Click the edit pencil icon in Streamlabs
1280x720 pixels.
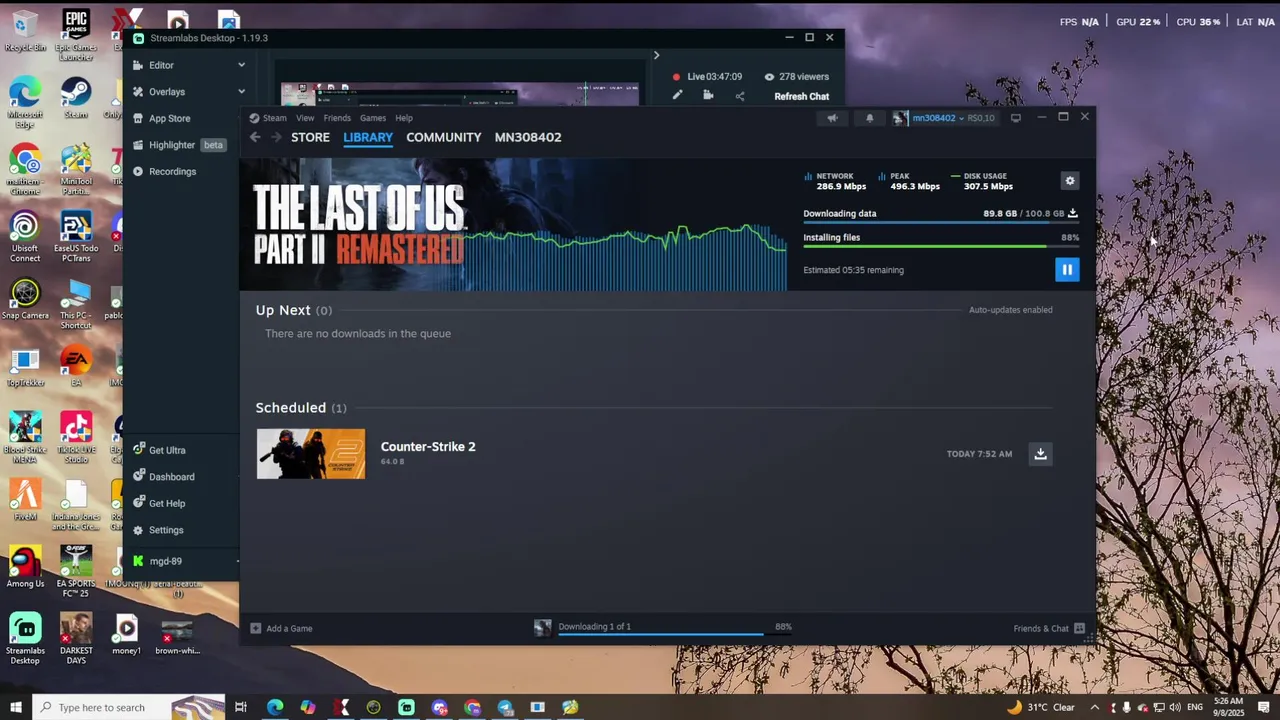tap(677, 96)
